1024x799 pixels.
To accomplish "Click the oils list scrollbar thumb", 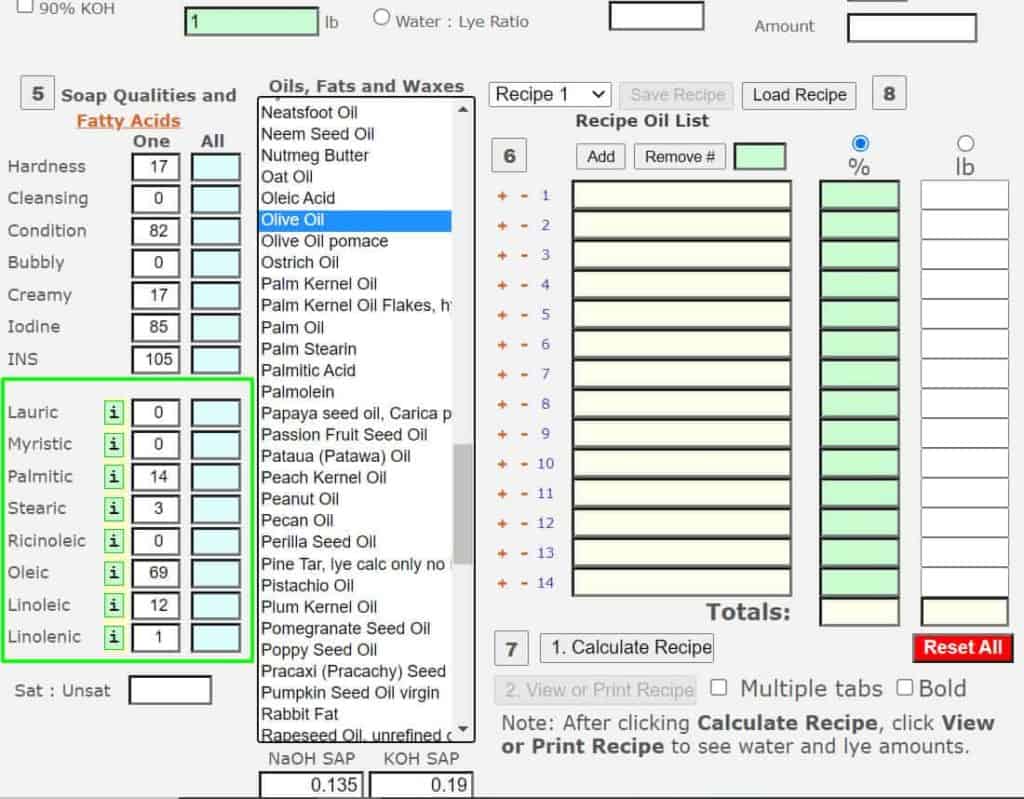I will coord(463,505).
